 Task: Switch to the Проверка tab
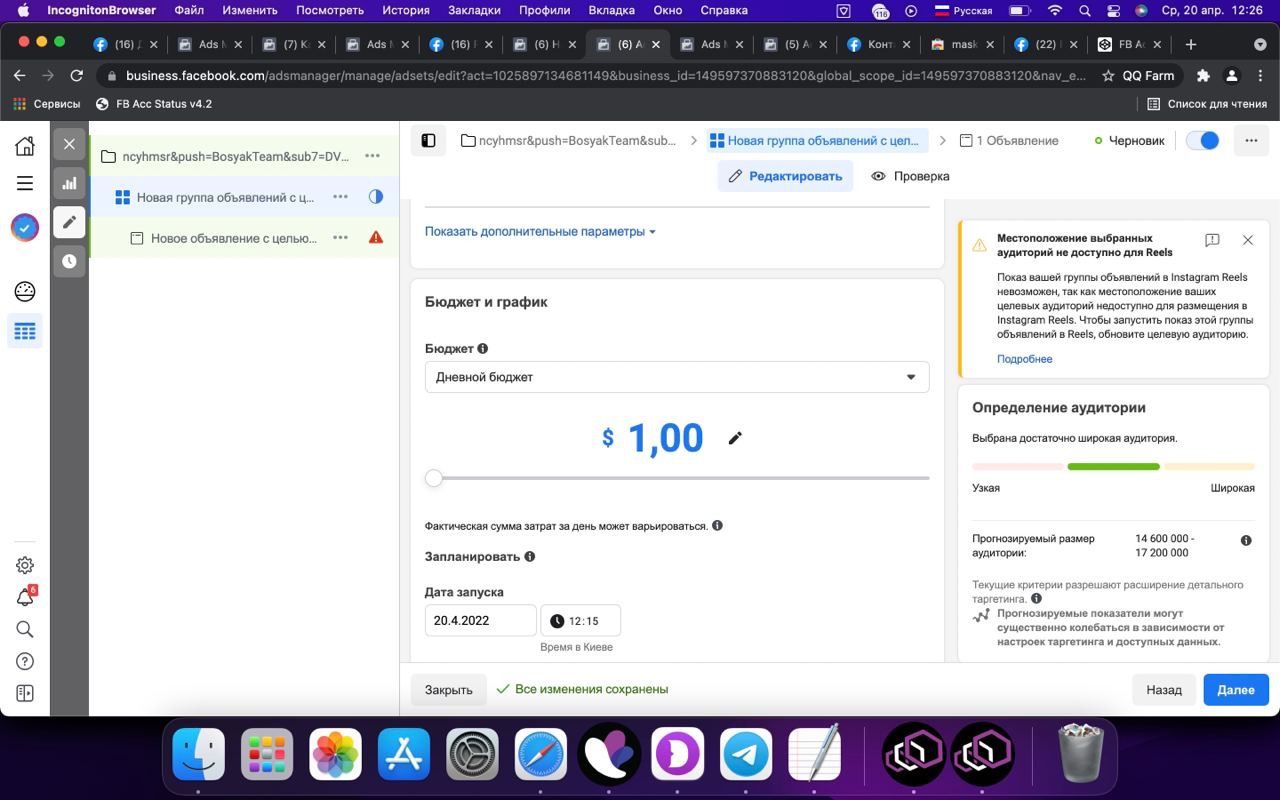click(910, 176)
